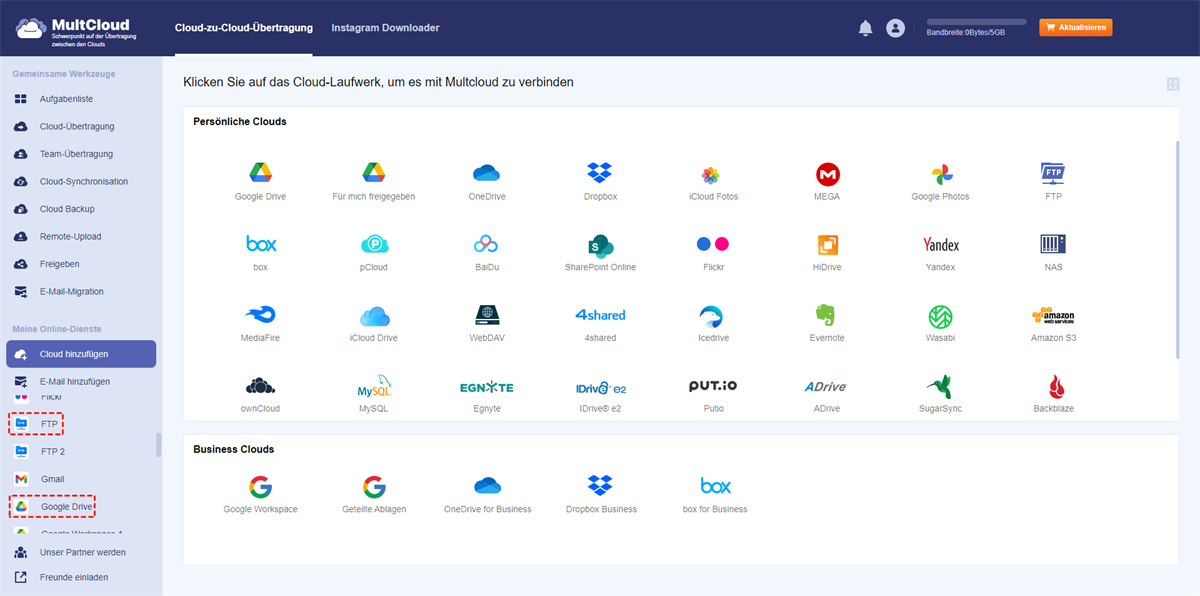
Task: Add pCloud storage
Action: click(x=373, y=252)
